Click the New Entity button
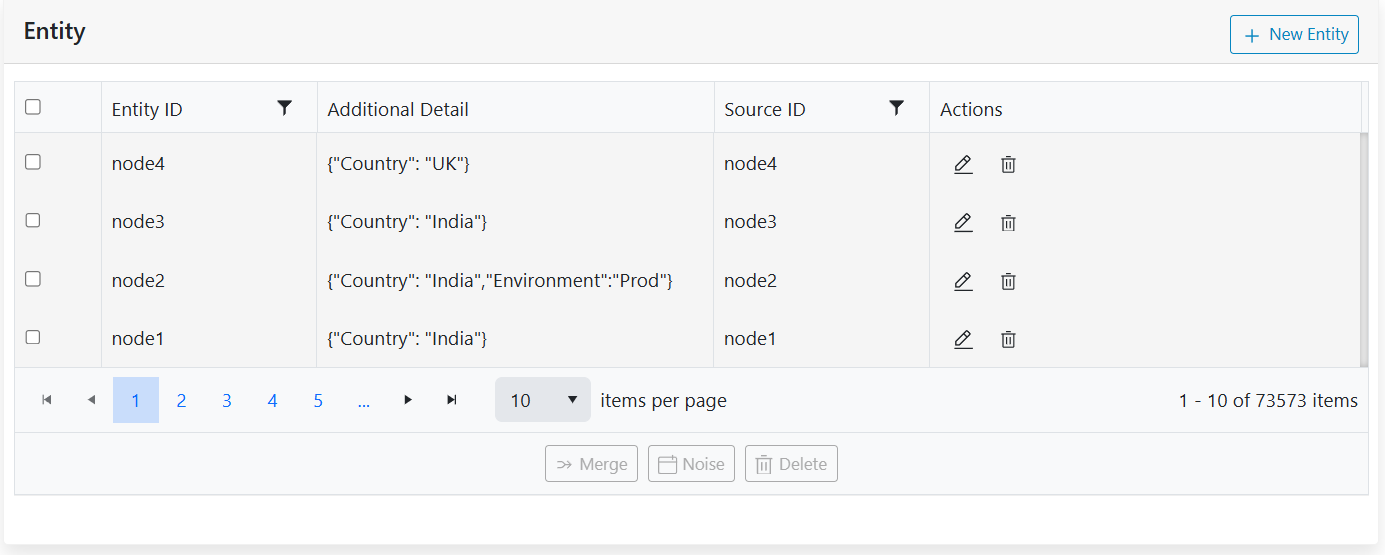Screen dimensions: 1385x555 [x=1294, y=34]
